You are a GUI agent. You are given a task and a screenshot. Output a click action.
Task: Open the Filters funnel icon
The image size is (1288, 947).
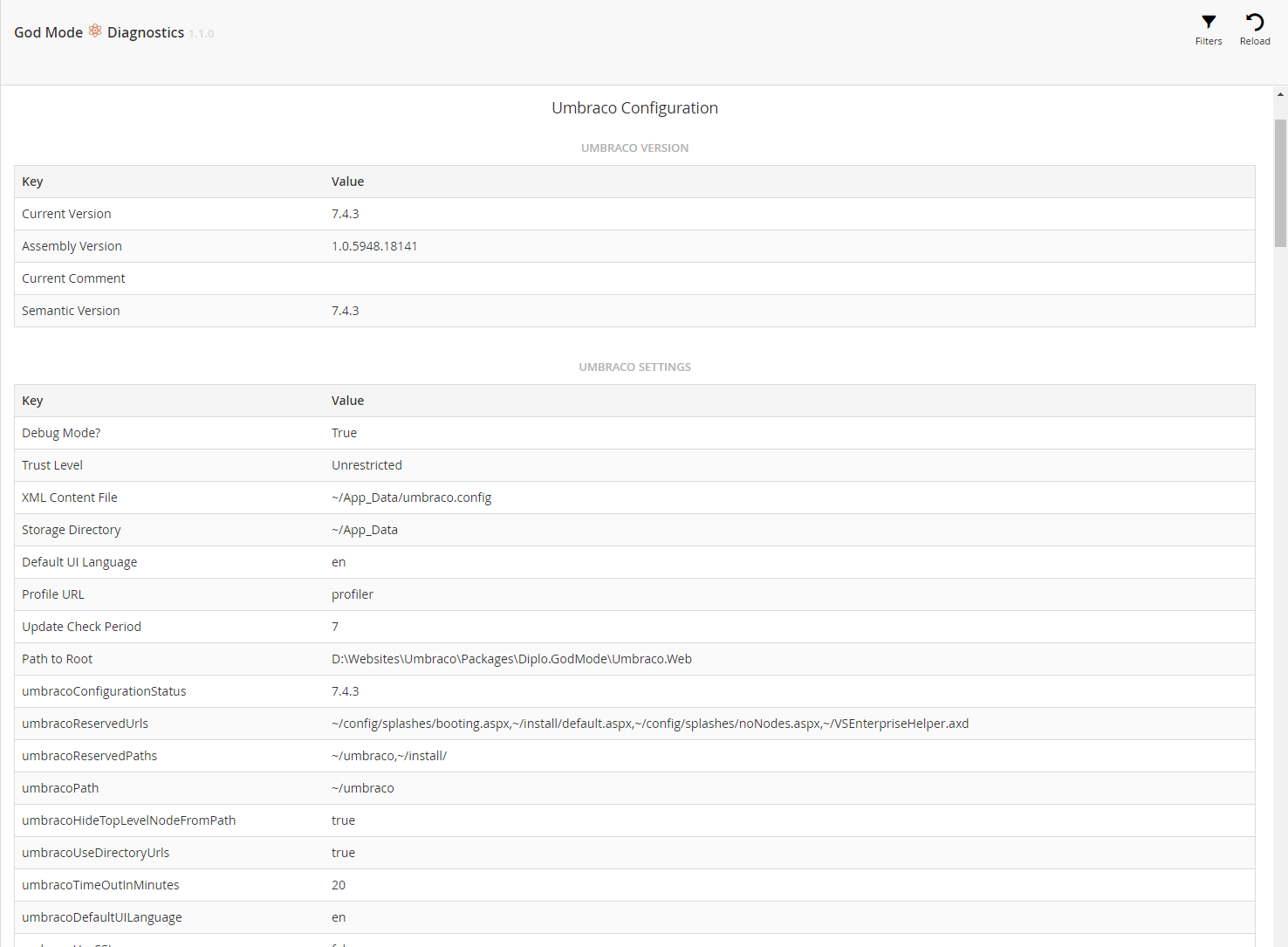point(1209,22)
